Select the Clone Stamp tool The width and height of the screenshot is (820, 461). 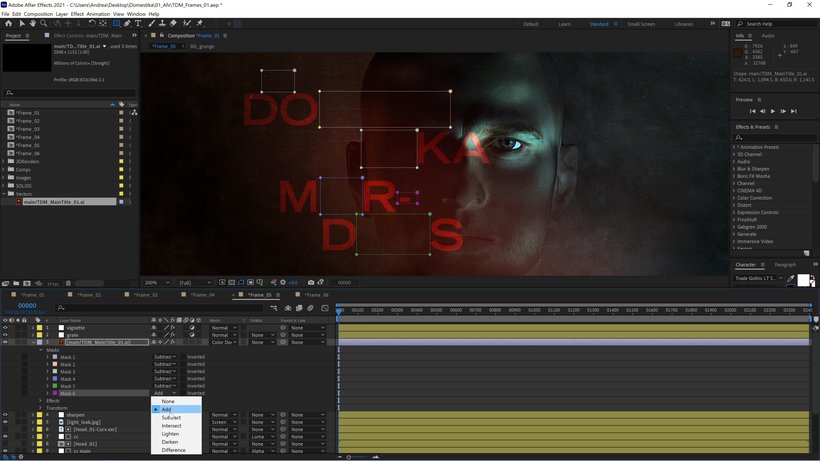click(162, 24)
